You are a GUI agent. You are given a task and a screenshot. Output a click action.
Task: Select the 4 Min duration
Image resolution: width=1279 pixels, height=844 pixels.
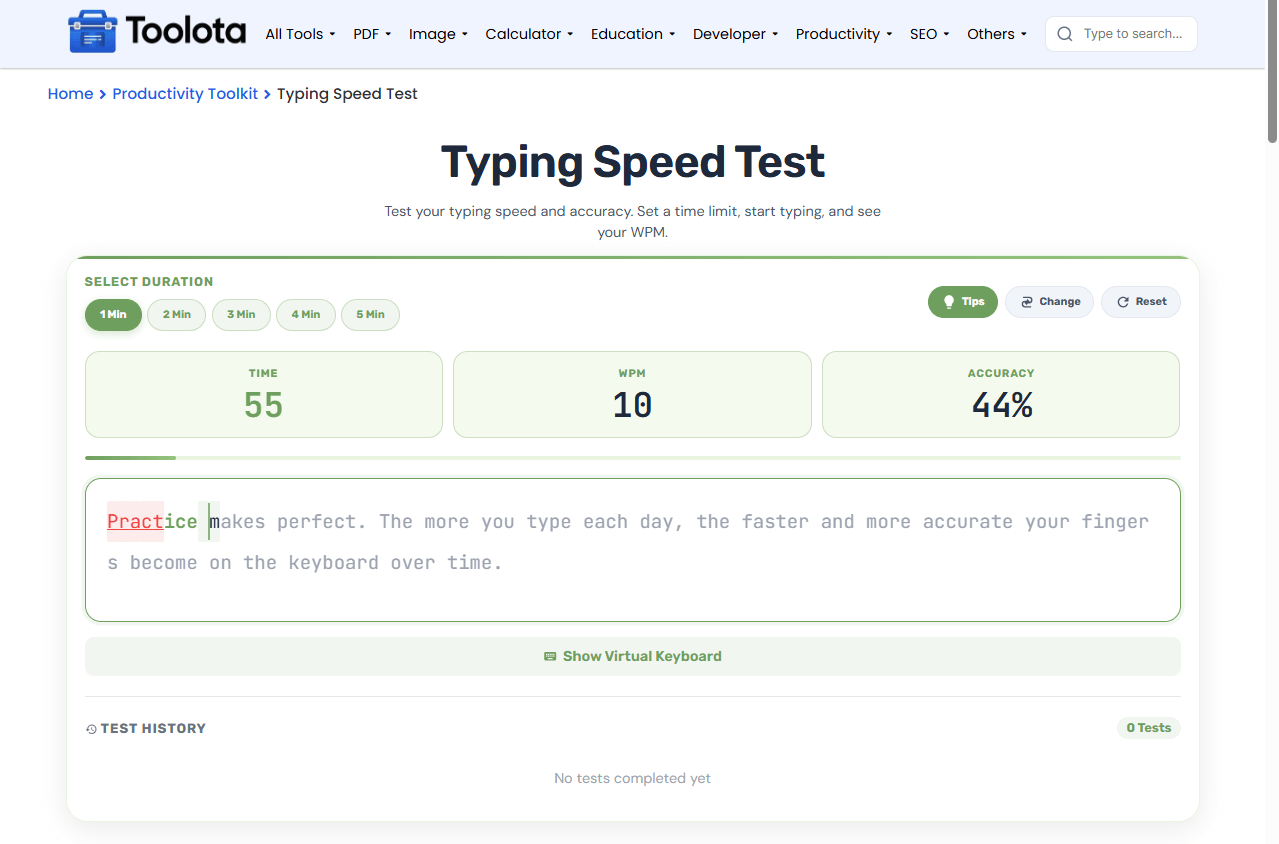[306, 314]
